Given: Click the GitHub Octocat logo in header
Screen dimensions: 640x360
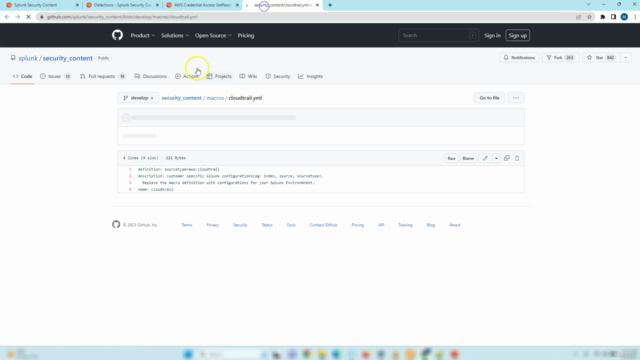Looking at the screenshot, I should pos(118,35).
